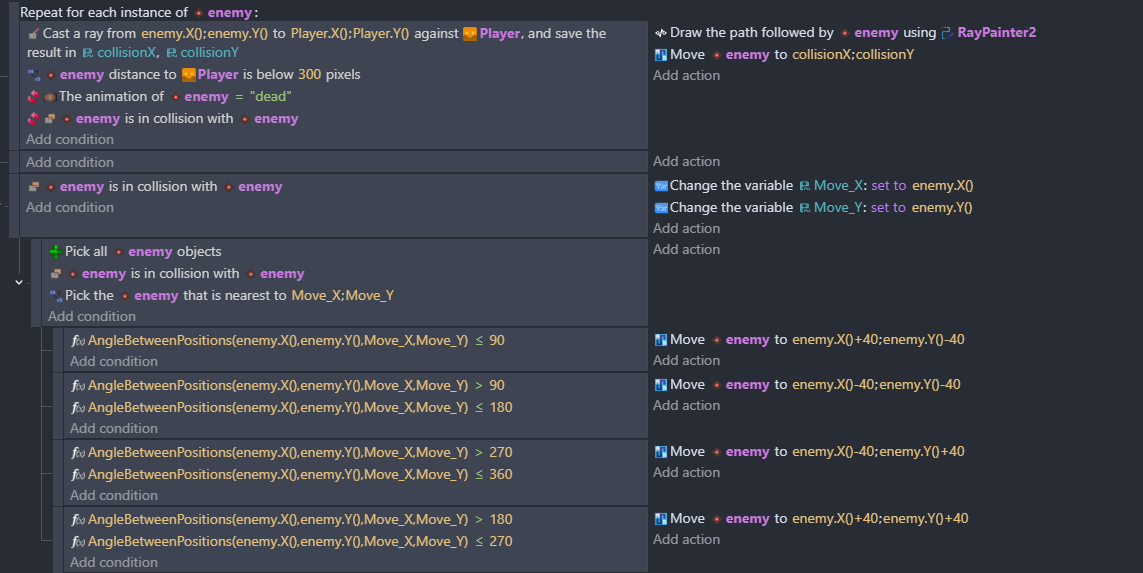The image size is (1143, 573).
Task: Click the raycast condition icon
Action: [x=34, y=34]
